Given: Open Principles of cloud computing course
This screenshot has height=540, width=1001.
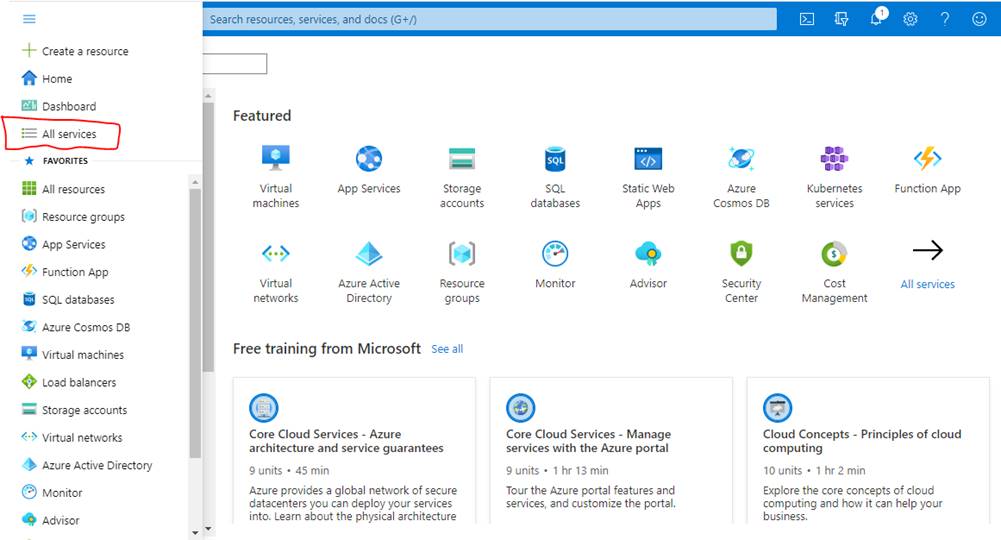Looking at the screenshot, I should point(868,451).
